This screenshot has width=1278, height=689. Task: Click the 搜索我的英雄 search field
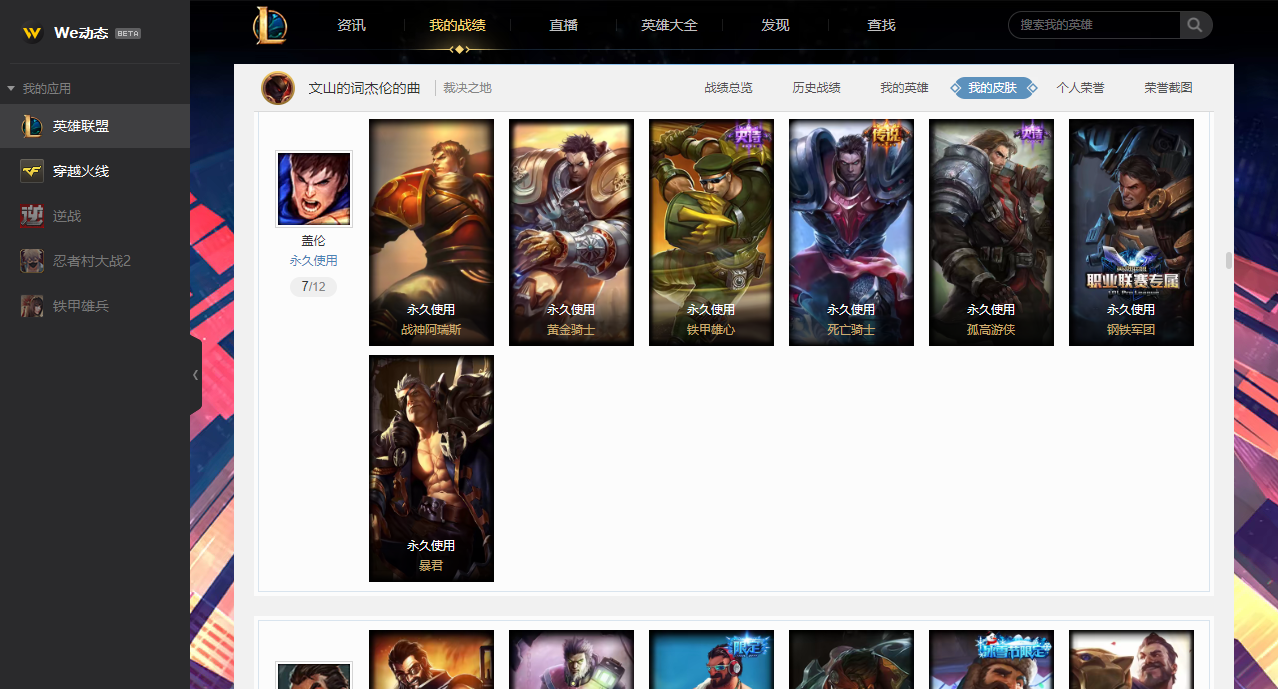1094,25
